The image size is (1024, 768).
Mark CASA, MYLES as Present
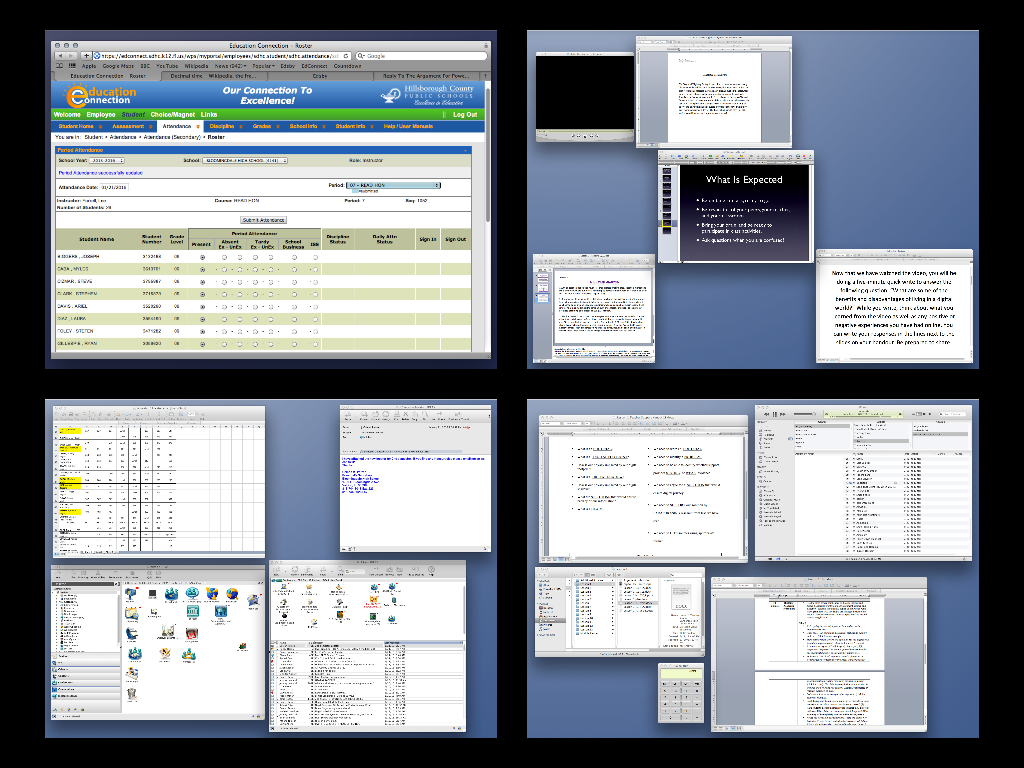click(202, 270)
